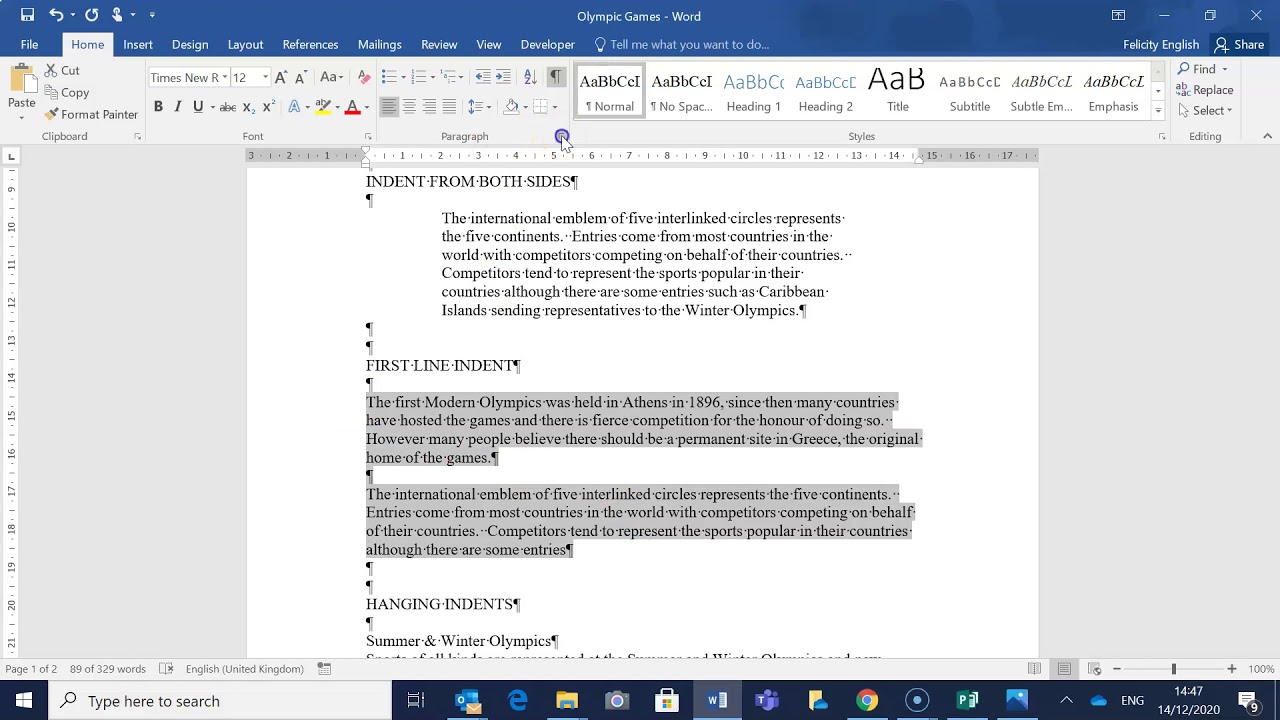Open the Layout ribbon tab
The height and width of the screenshot is (720, 1280).
[245, 44]
